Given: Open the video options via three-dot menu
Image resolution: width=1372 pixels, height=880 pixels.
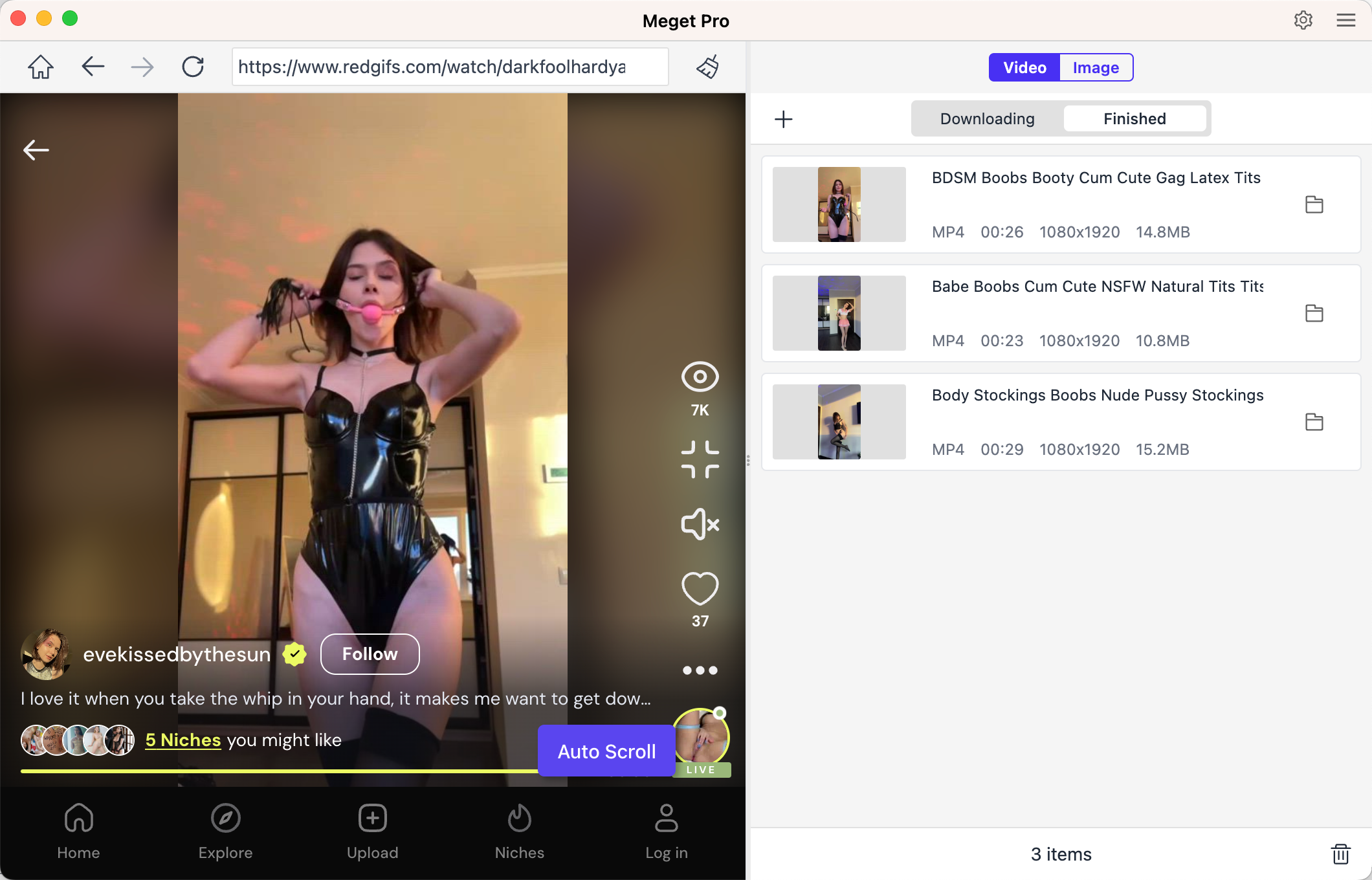Looking at the screenshot, I should click(699, 670).
